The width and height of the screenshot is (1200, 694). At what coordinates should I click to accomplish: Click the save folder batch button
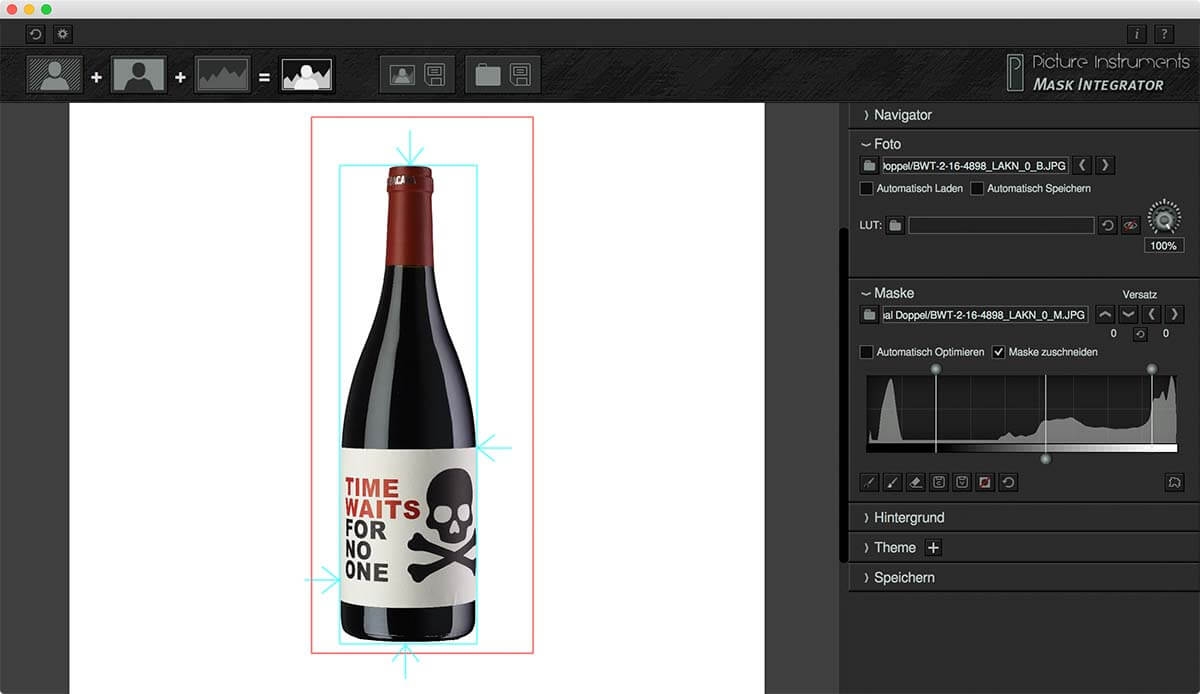point(503,75)
